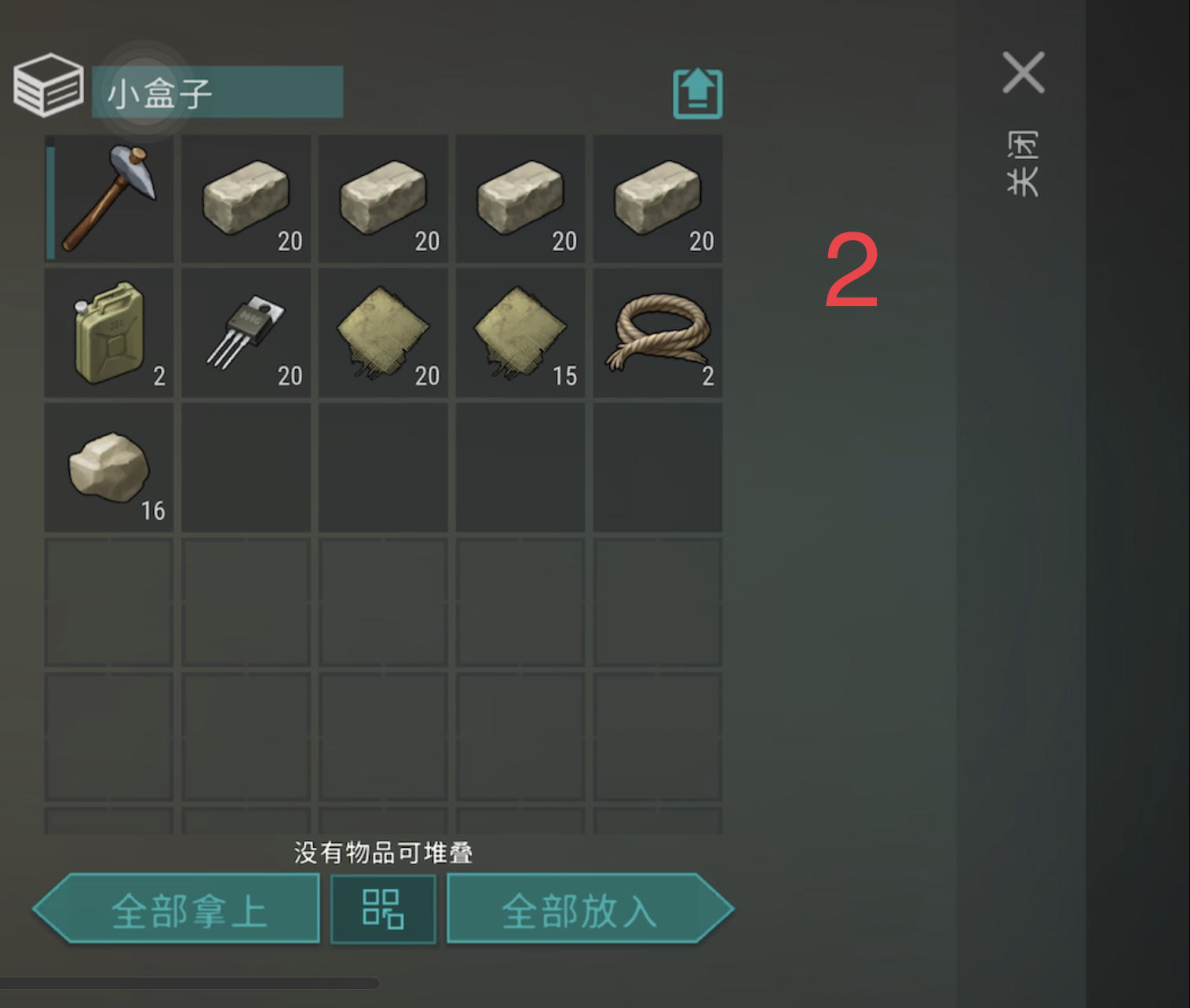Image resolution: width=1190 pixels, height=1008 pixels.
Task: Click the upload arrow icon above the grid
Action: [x=698, y=94]
